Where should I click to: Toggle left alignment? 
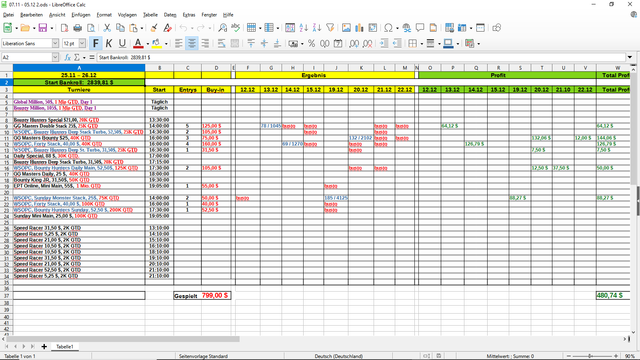pos(179,43)
